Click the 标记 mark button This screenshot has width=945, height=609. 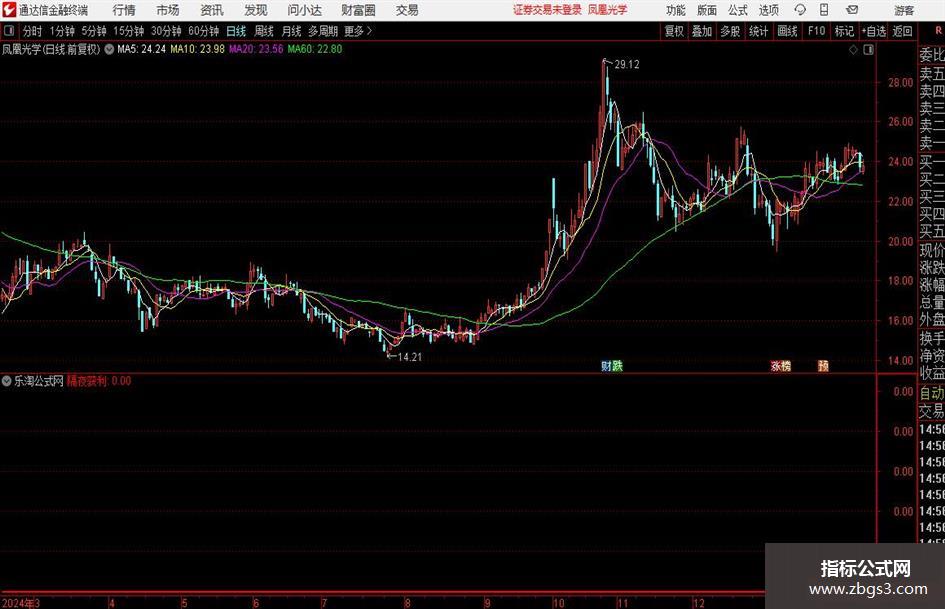click(844, 31)
